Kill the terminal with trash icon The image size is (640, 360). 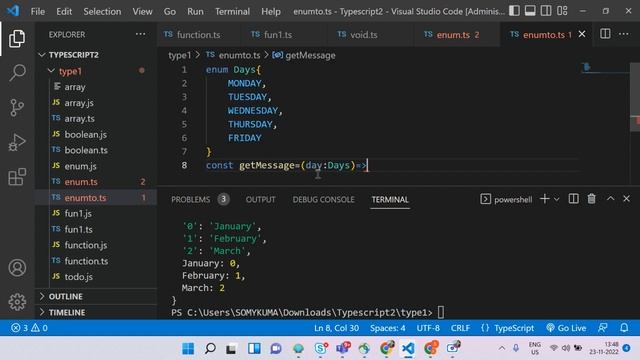pyautogui.click(x=591, y=199)
